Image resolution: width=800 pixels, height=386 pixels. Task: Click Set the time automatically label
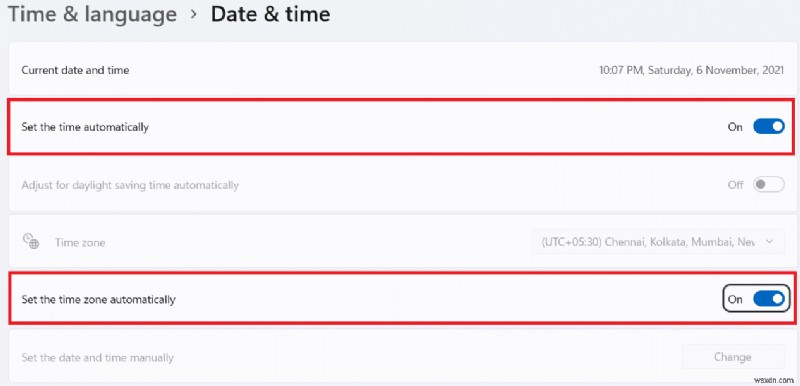[x=85, y=127]
